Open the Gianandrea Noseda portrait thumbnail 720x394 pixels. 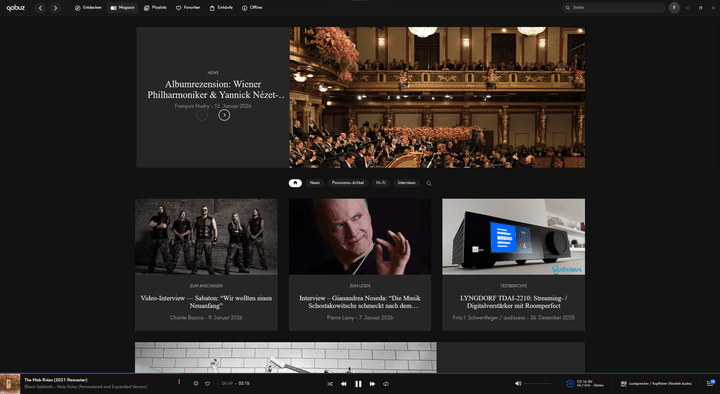[x=360, y=237]
